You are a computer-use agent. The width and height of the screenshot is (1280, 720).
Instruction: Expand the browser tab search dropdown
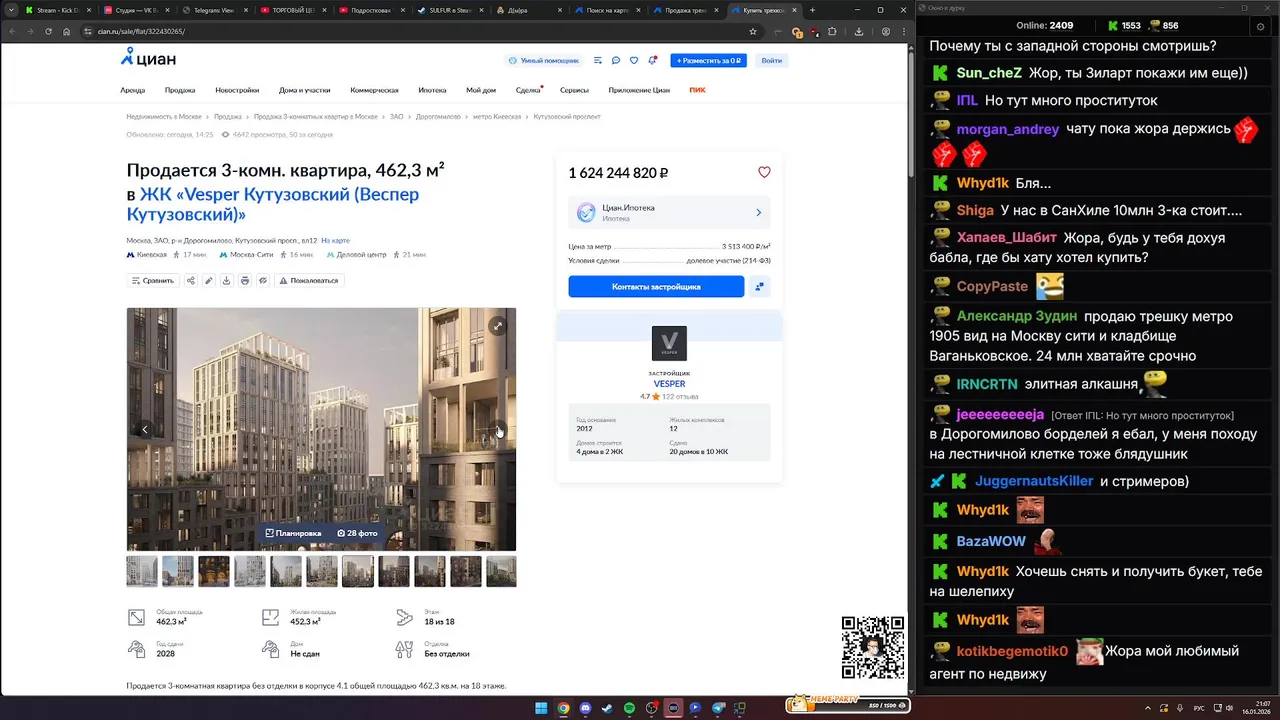click(x=10, y=10)
